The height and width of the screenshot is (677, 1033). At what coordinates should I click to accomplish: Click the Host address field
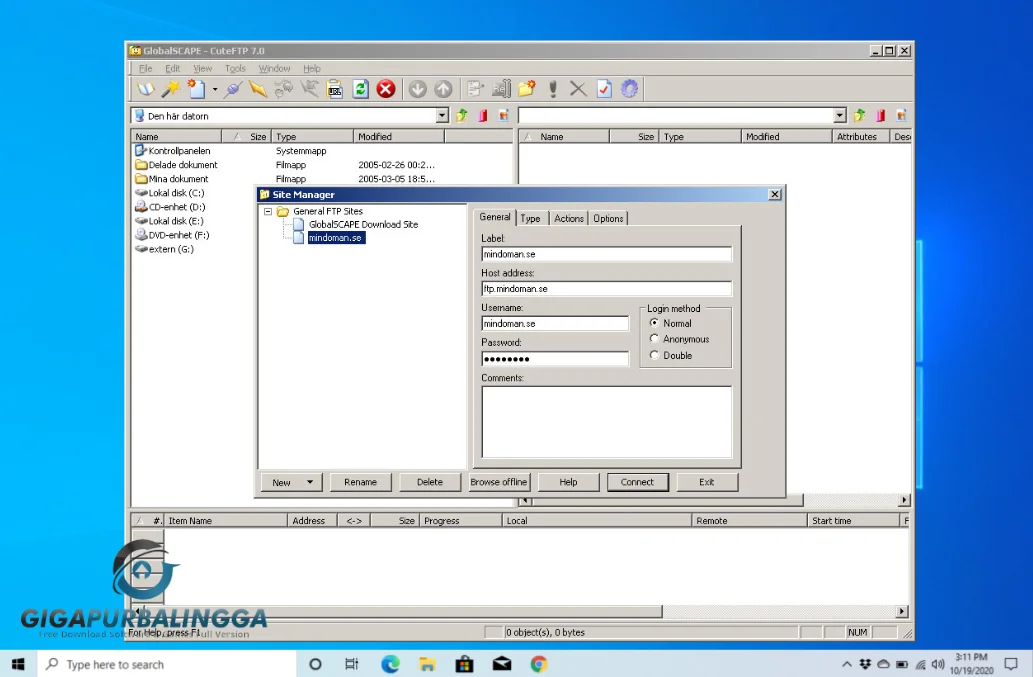tap(606, 289)
